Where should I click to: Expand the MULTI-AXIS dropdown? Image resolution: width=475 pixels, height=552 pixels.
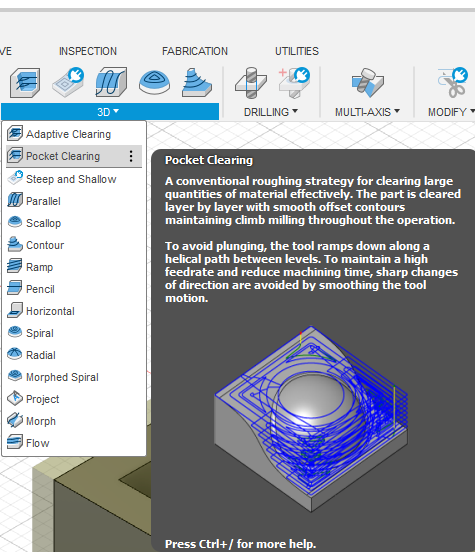tap(367, 112)
